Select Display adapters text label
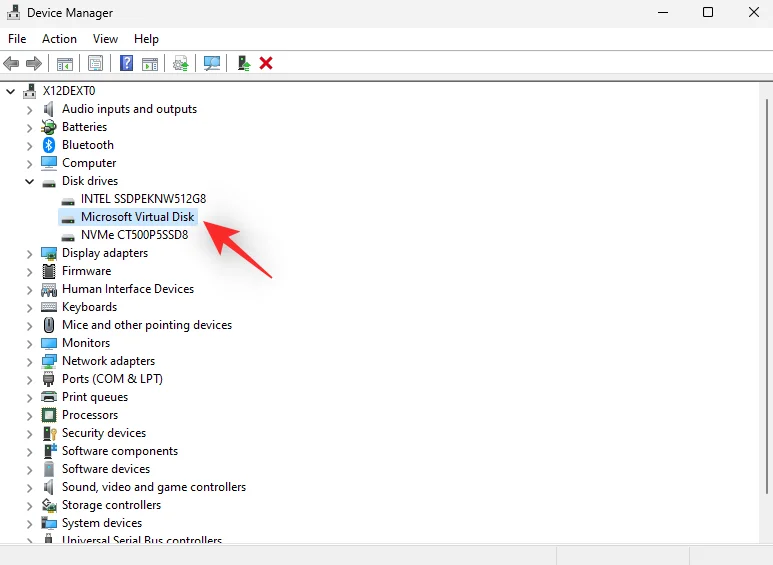Screen dimensions: 773x565 click(105, 253)
